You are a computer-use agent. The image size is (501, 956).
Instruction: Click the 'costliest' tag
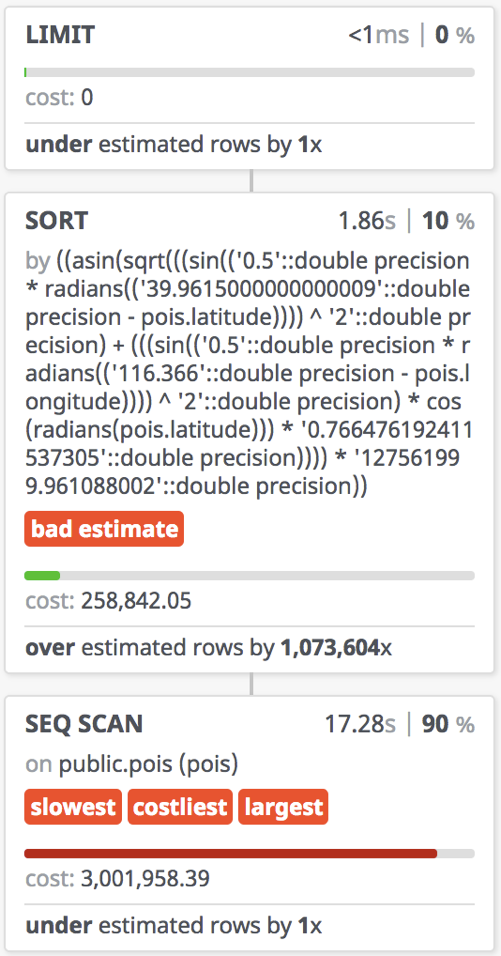coord(180,807)
